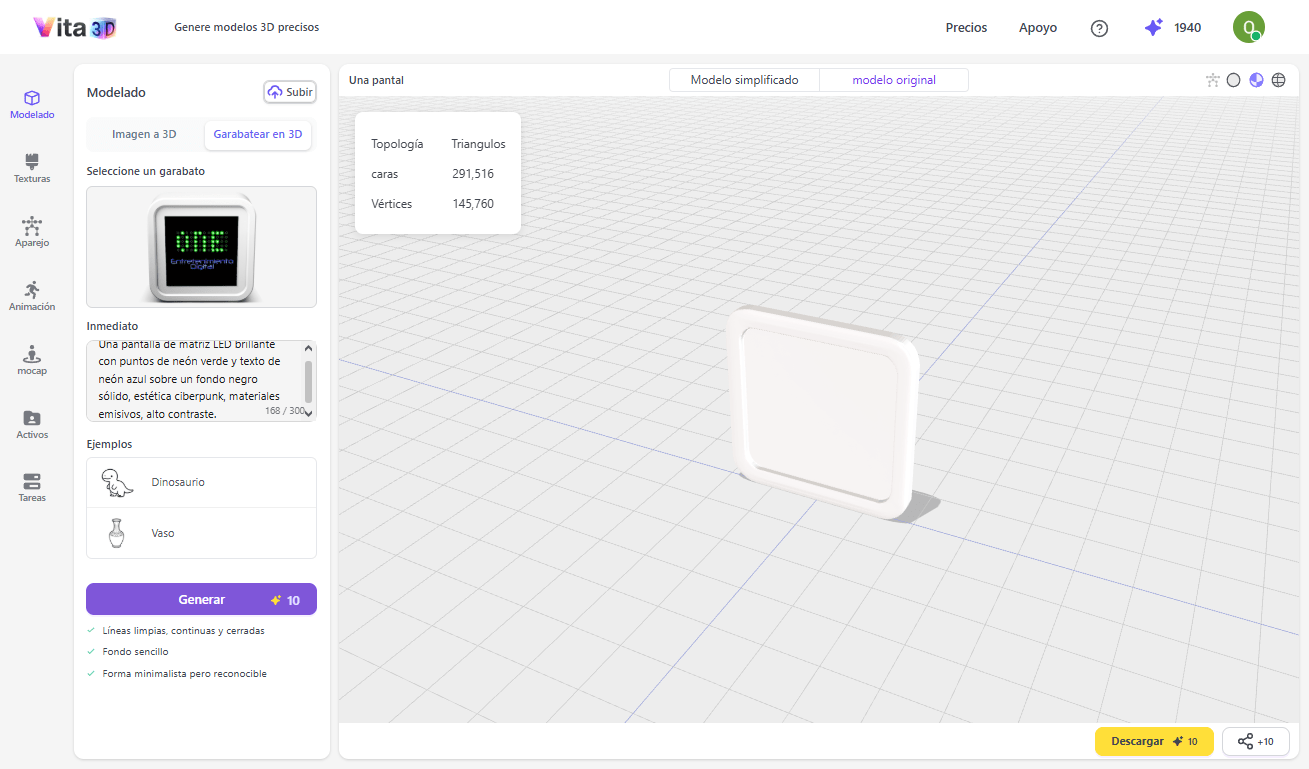Image resolution: width=1309 pixels, height=769 pixels.
Task: Open the mocap sidebar section
Action: (32, 360)
